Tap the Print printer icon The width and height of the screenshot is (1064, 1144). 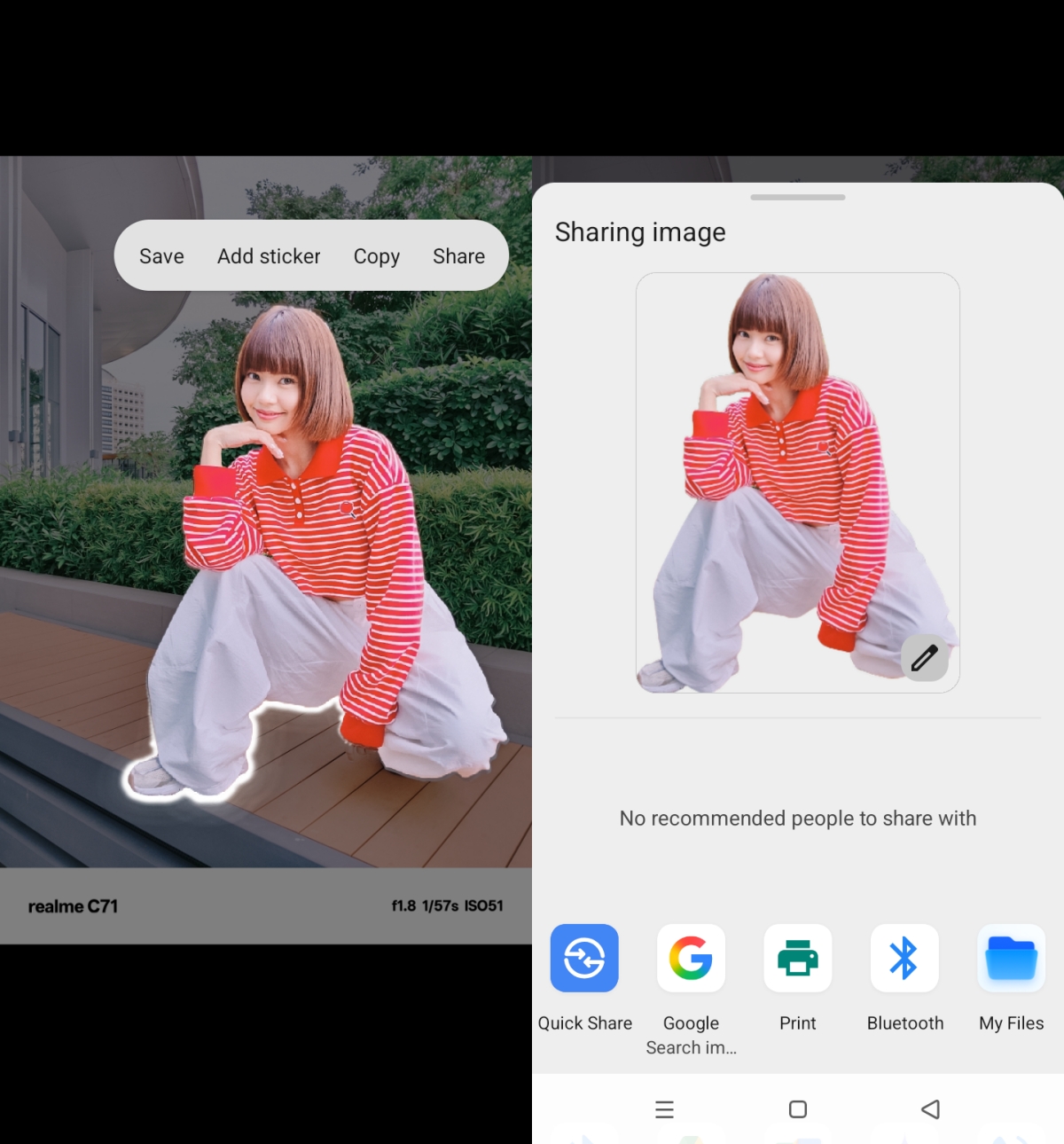[x=797, y=958]
